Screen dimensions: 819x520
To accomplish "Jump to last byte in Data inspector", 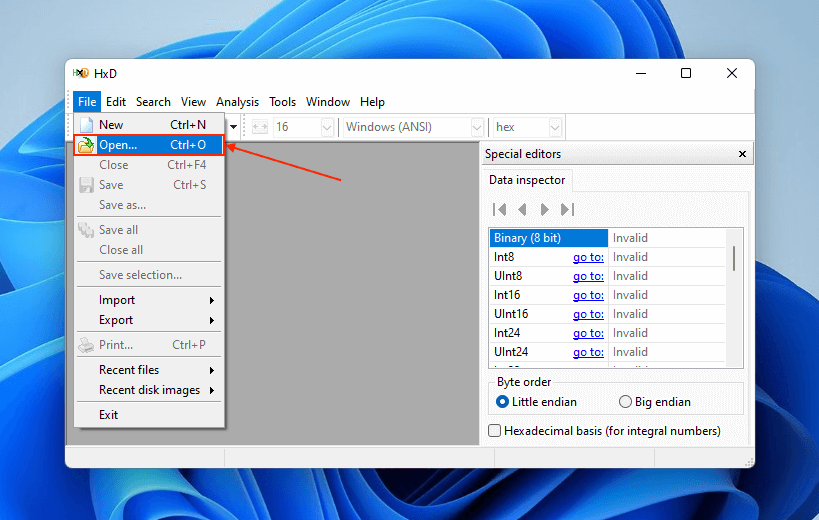I will pyautogui.click(x=567, y=209).
